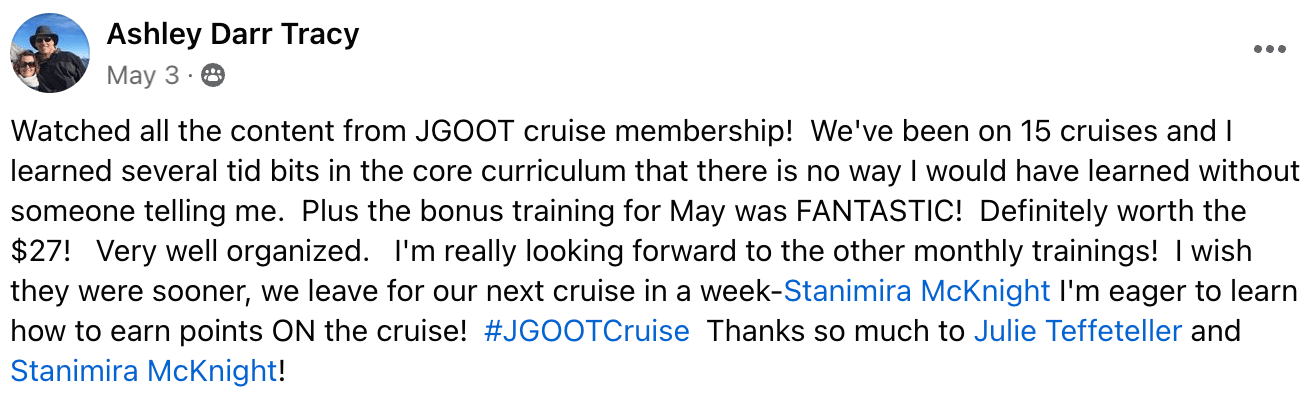The width and height of the screenshot is (1312, 402).
Task: Open Ashley Darr Tracy's profile picture
Action: tap(49, 53)
